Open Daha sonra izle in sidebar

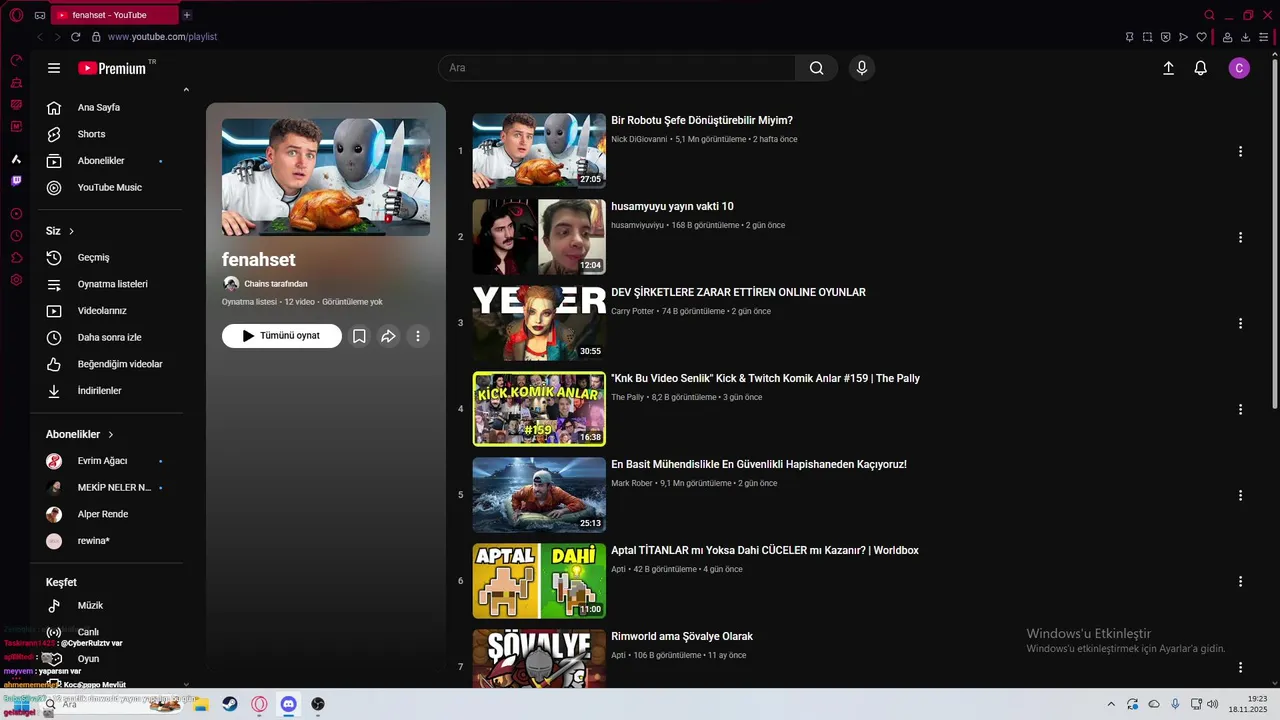tap(110, 337)
